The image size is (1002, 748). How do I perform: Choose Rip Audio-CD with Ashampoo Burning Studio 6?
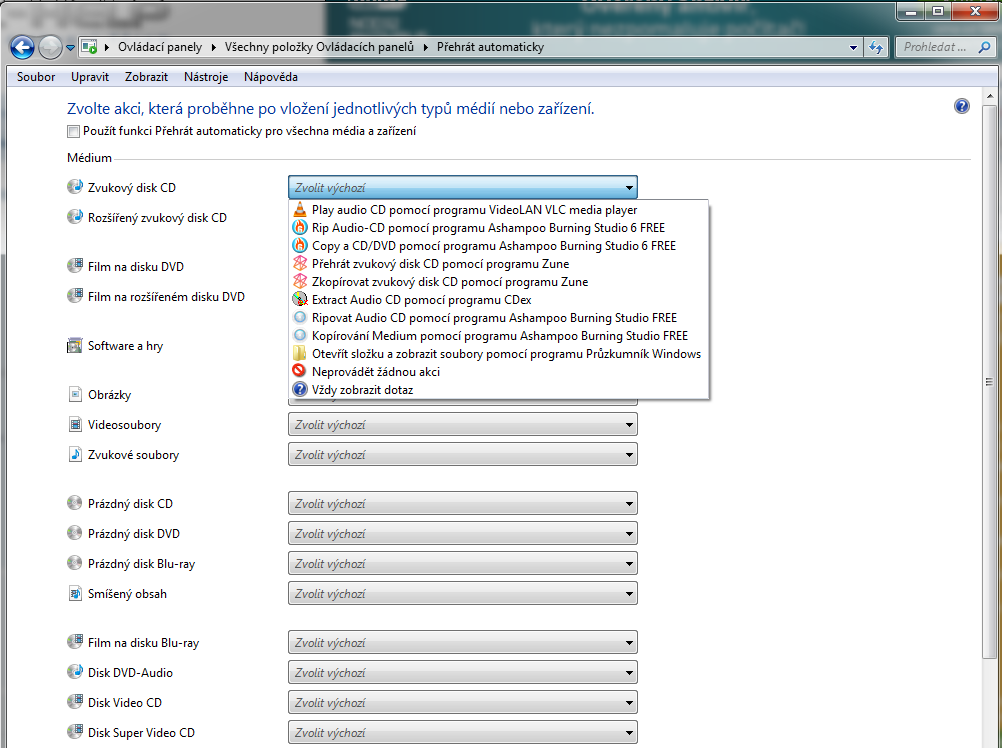click(498, 227)
